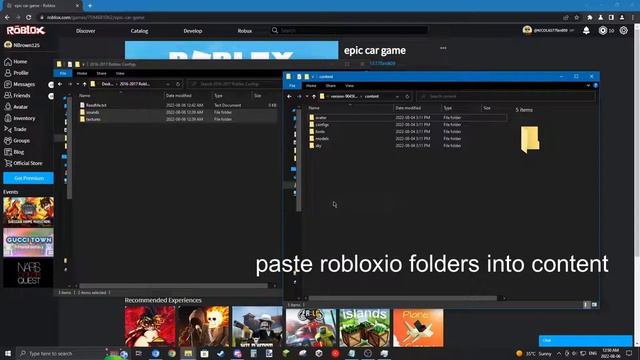Image resolution: width=640 pixels, height=360 pixels.
Task: Open the three-dots menu beside epic car game
Action: tap(443, 48)
